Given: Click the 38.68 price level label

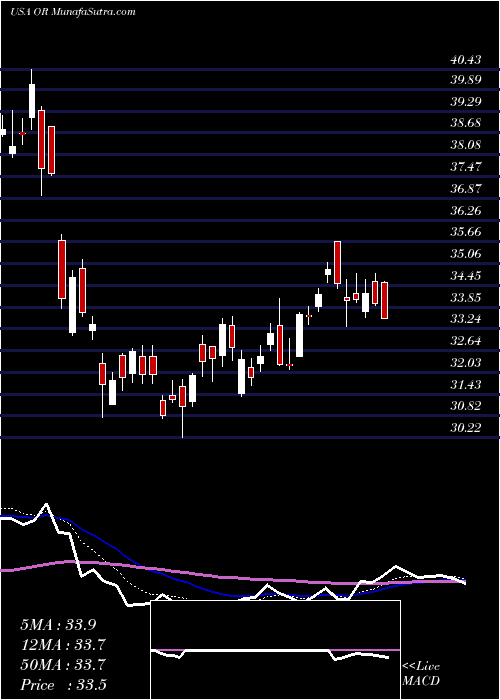Looking at the screenshot, I should [466, 122].
